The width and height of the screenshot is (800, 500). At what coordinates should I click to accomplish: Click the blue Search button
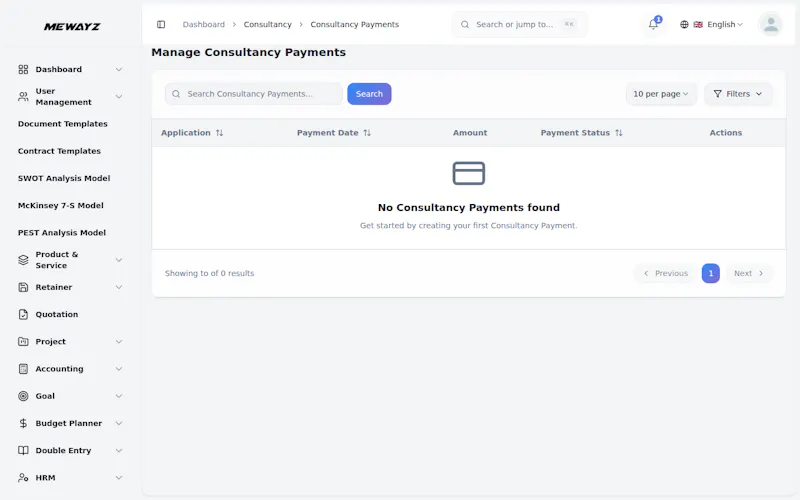(369, 94)
